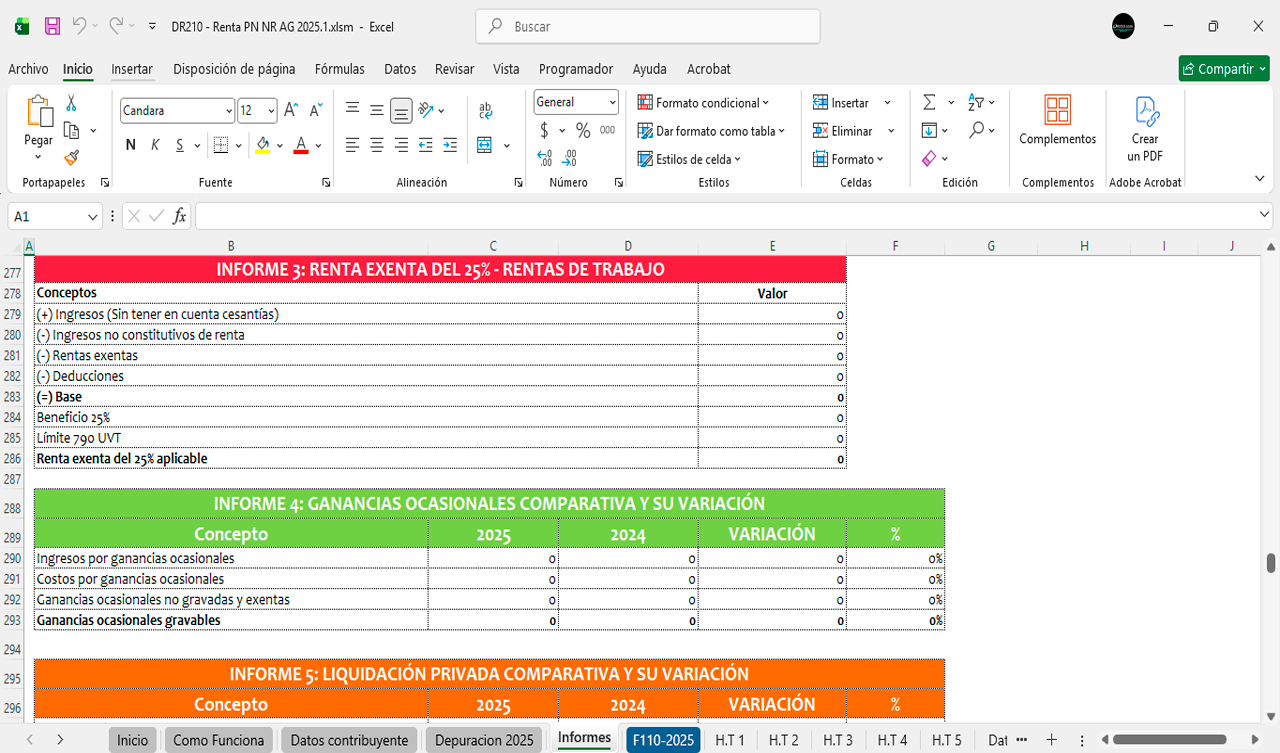The height and width of the screenshot is (753, 1280).
Task: Switch to the F110-2025 sheet tab
Action: 663,740
